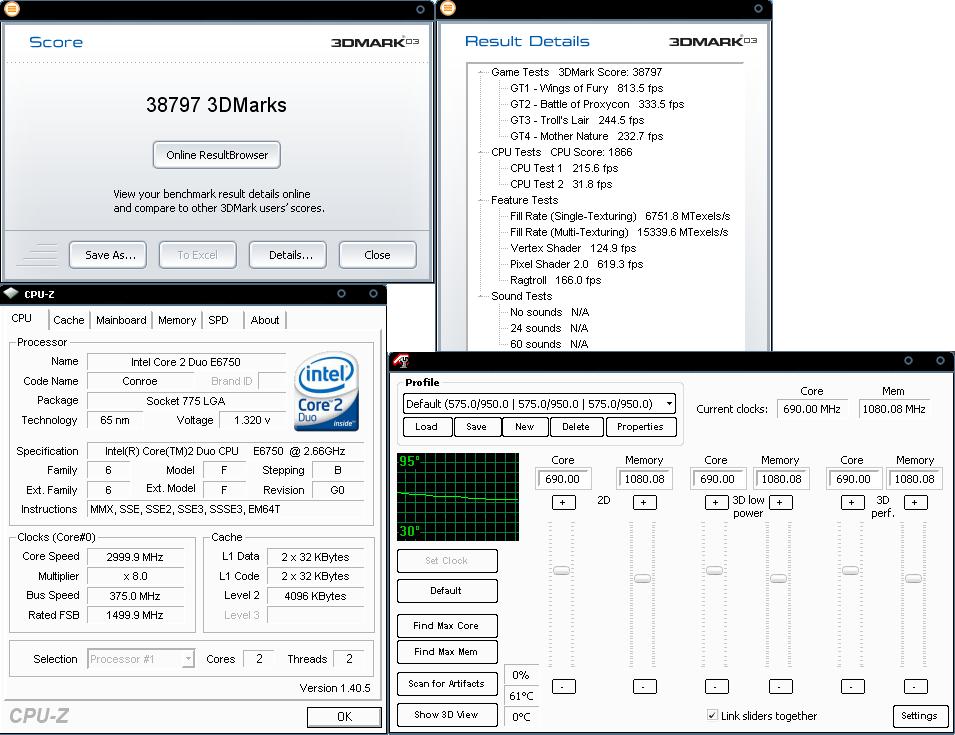Click the temperature graph in ATITool
This screenshot has height=735, width=955.
click(x=458, y=497)
